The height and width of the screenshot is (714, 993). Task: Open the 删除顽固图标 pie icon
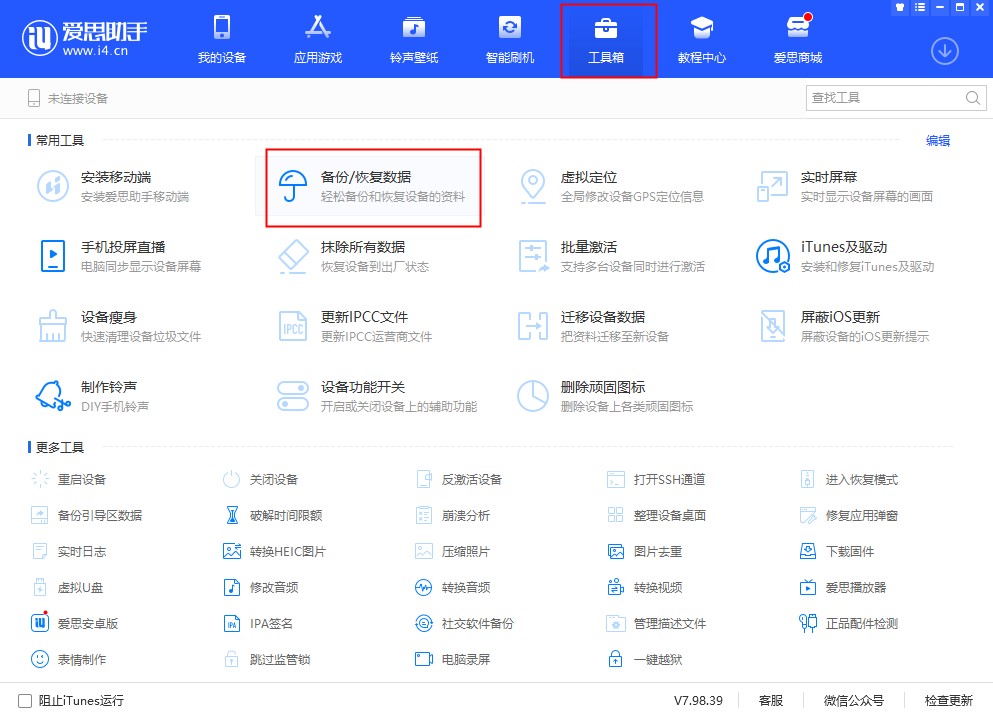tap(533, 396)
